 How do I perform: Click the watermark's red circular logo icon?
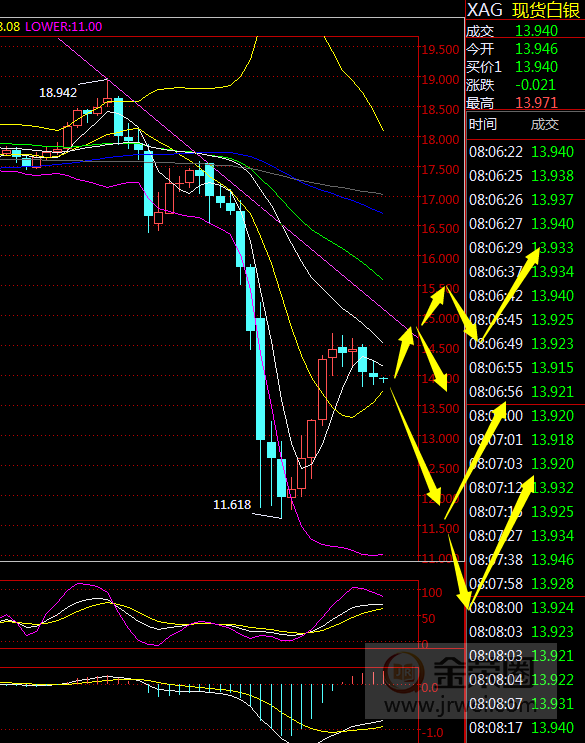tap(402, 671)
